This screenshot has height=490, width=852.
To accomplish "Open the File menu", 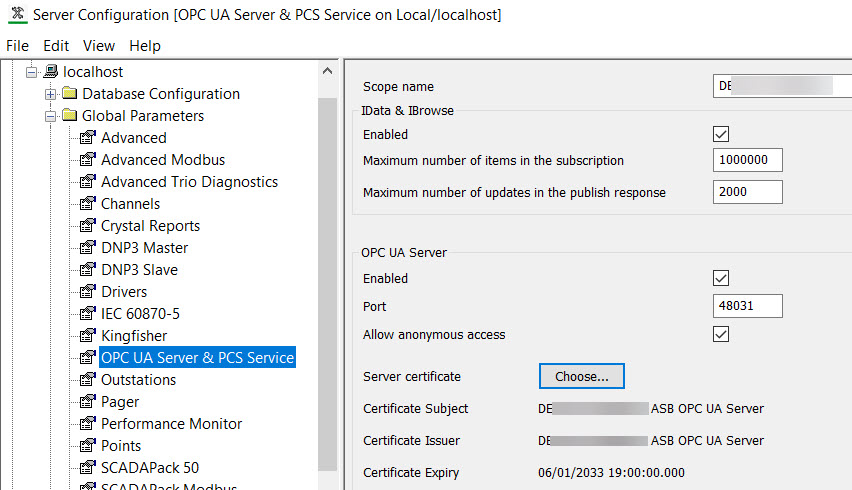I will pos(17,46).
